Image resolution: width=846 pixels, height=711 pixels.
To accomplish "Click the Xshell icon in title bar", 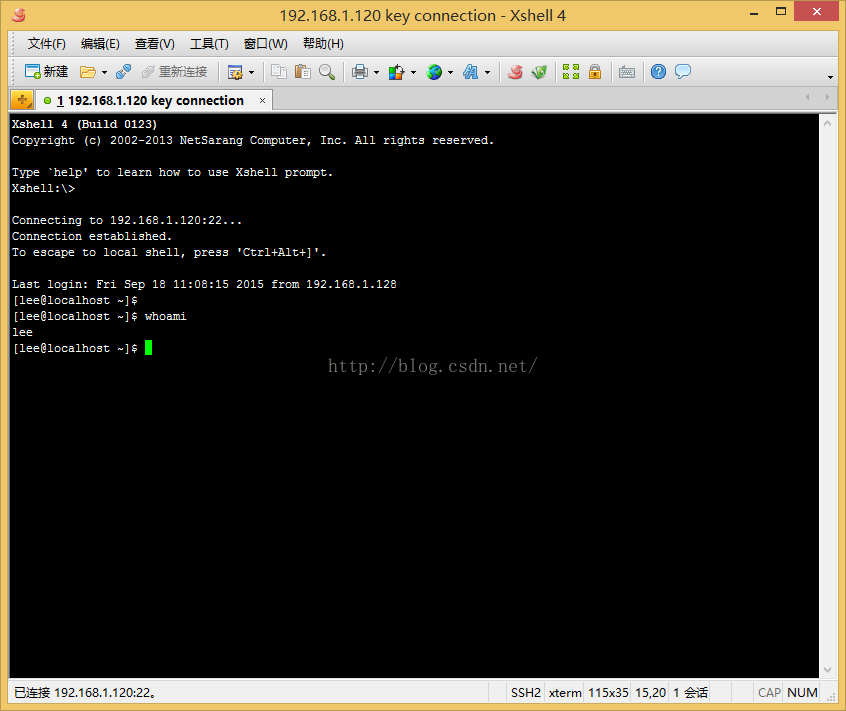I will 19,15.
